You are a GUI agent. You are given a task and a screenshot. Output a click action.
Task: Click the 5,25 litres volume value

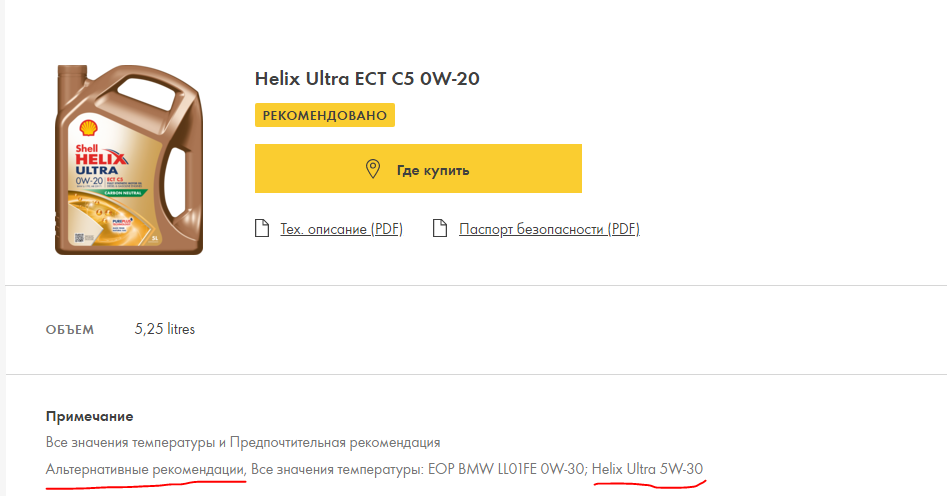(x=165, y=329)
